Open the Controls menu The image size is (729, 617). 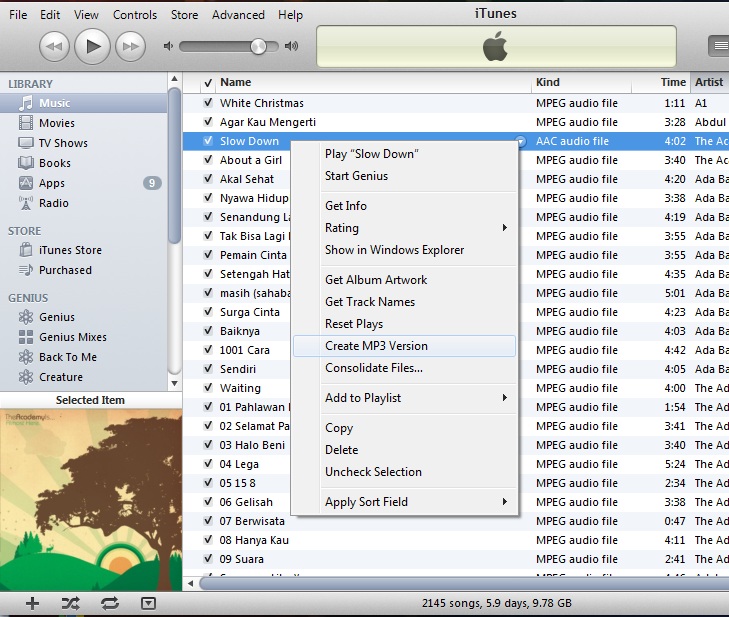tap(135, 15)
